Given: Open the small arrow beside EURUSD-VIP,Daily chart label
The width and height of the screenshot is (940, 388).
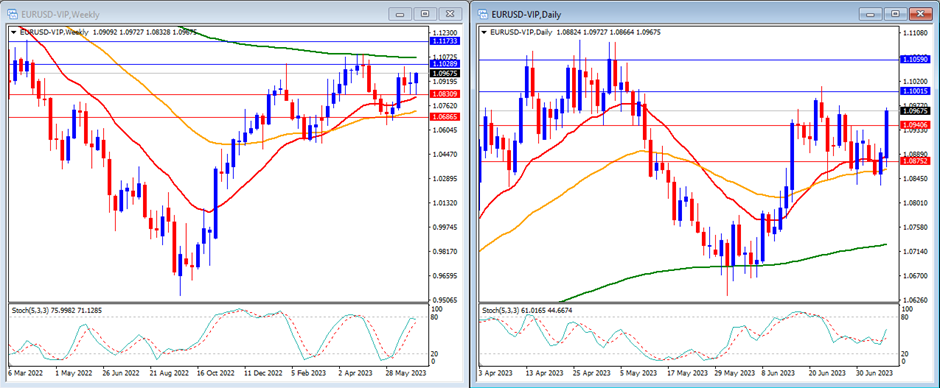Looking at the screenshot, I should click(484, 32).
